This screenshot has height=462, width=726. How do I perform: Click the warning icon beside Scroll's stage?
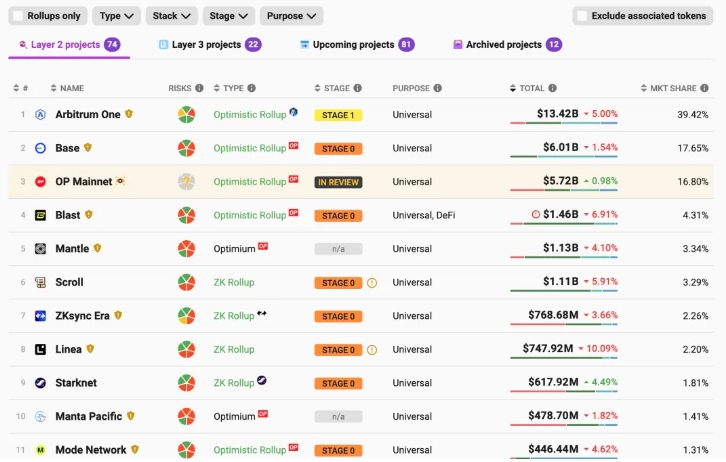(x=372, y=283)
